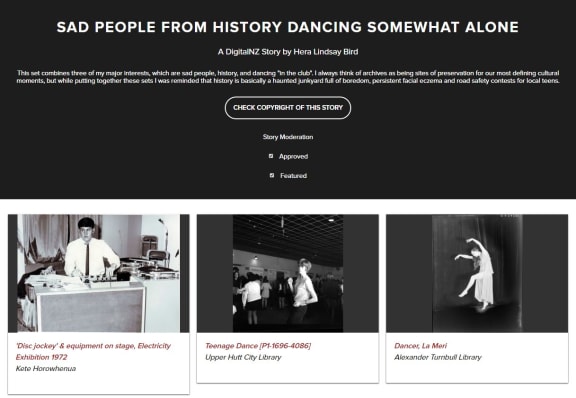The image size is (576, 398).
Task: Follow the 'Disc jockey' & equipment on stage link
Action: [93, 351]
